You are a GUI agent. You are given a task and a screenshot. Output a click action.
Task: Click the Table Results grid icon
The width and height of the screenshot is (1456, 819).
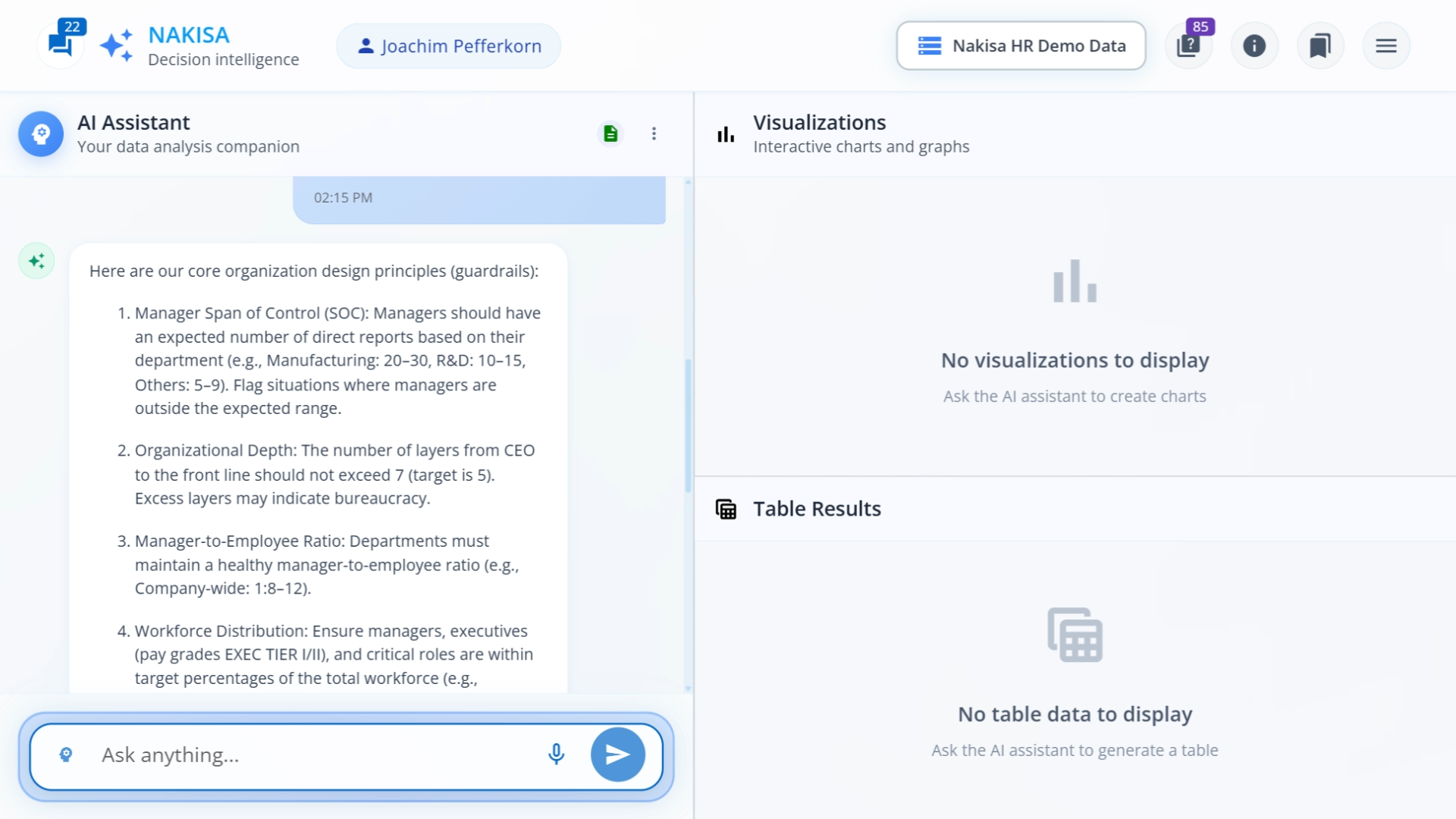(x=726, y=510)
